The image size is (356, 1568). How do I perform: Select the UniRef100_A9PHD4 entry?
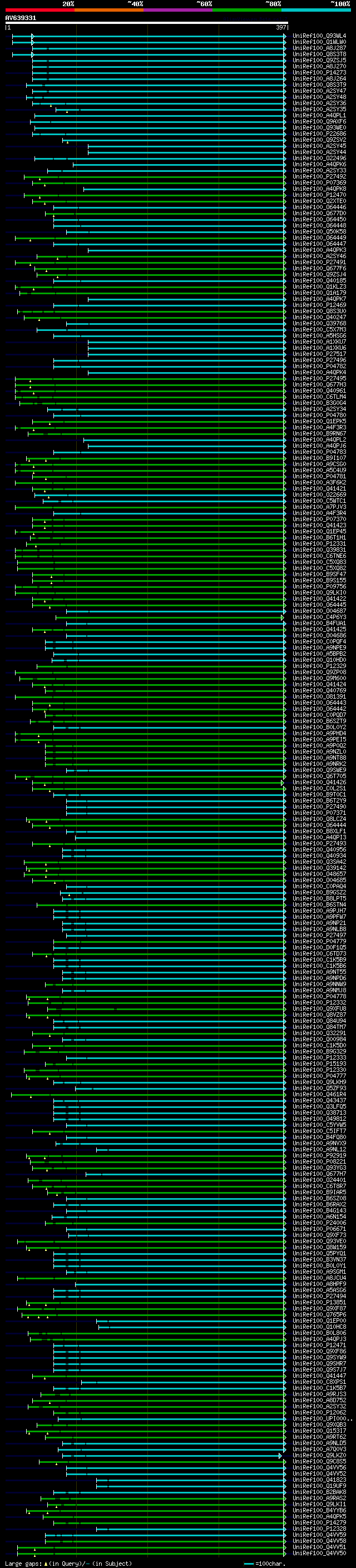click(x=319, y=734)
